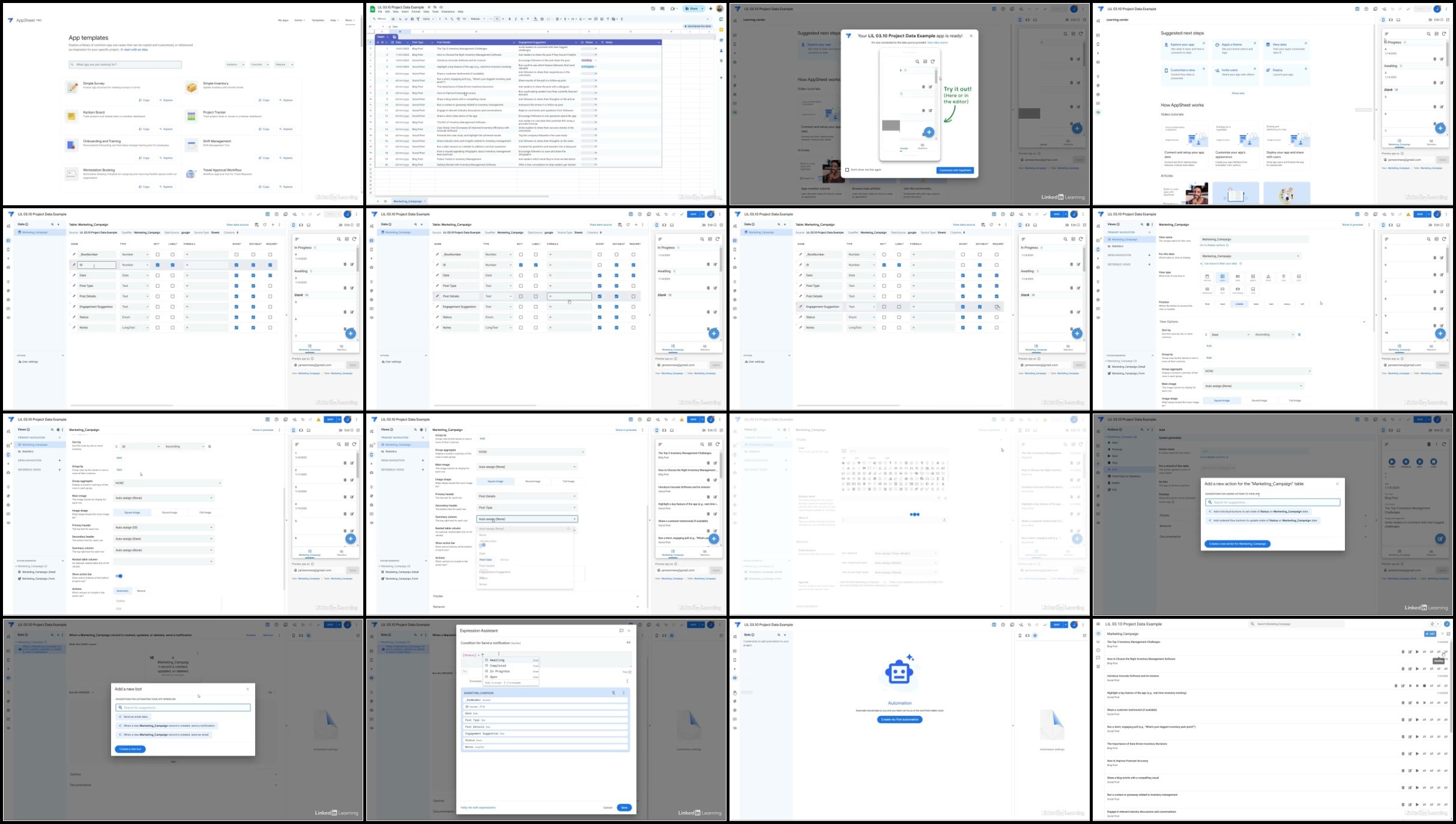Viewport: 1456px width, 824px height.
Task: Click Explore for the Kanban Board template
Action: tap(166, 129)
